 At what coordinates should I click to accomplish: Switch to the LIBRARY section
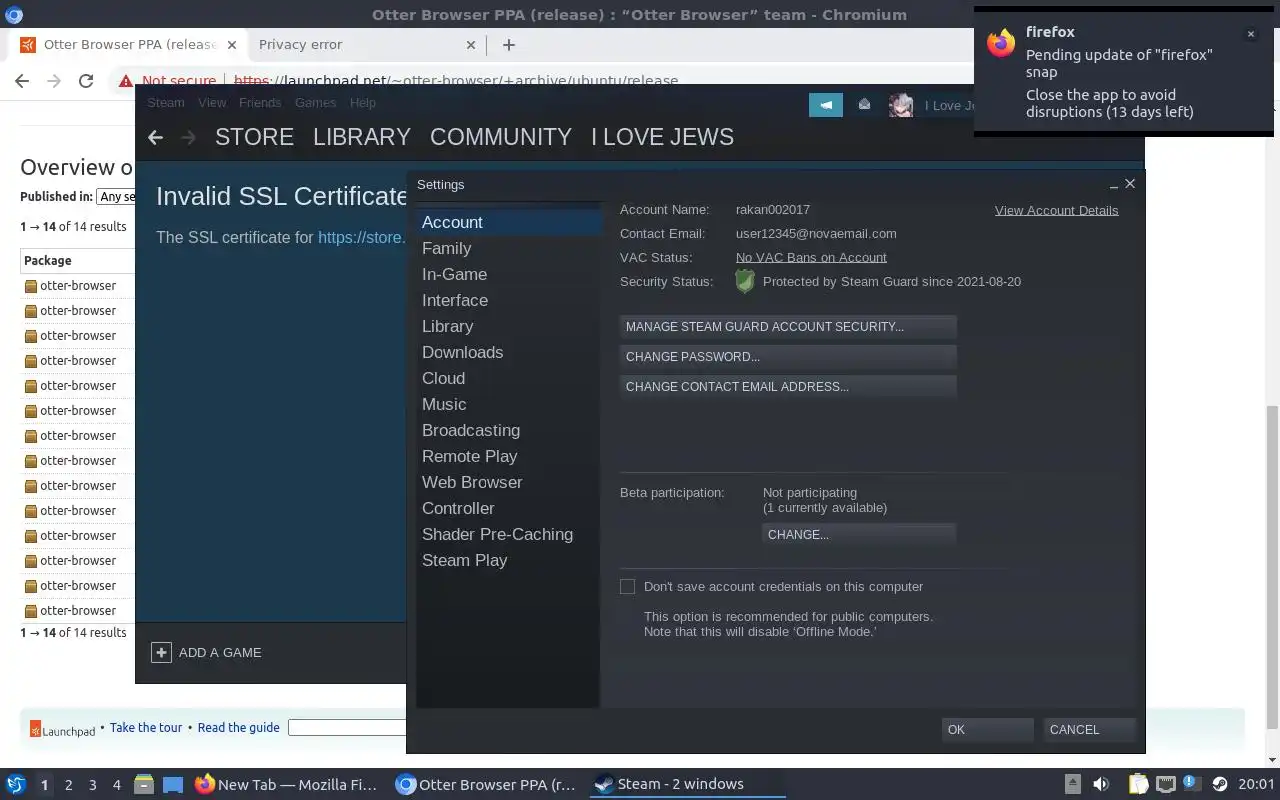(x=362, y=137)
